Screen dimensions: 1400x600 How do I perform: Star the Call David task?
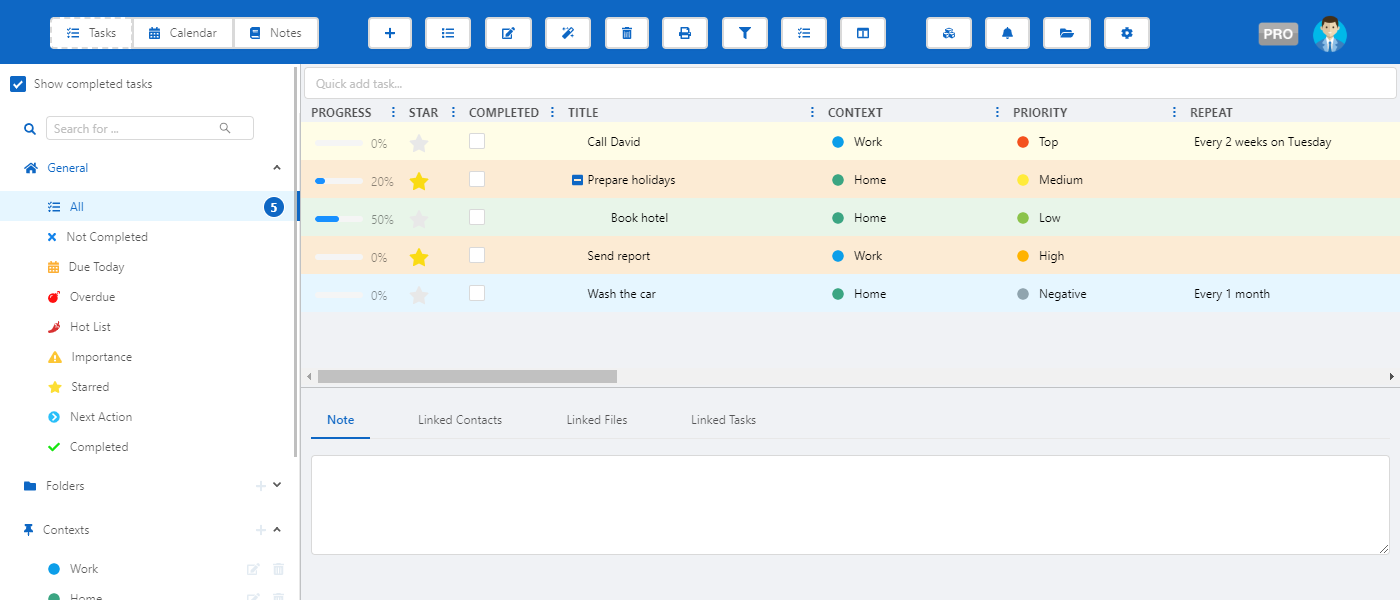click(419, 143)
